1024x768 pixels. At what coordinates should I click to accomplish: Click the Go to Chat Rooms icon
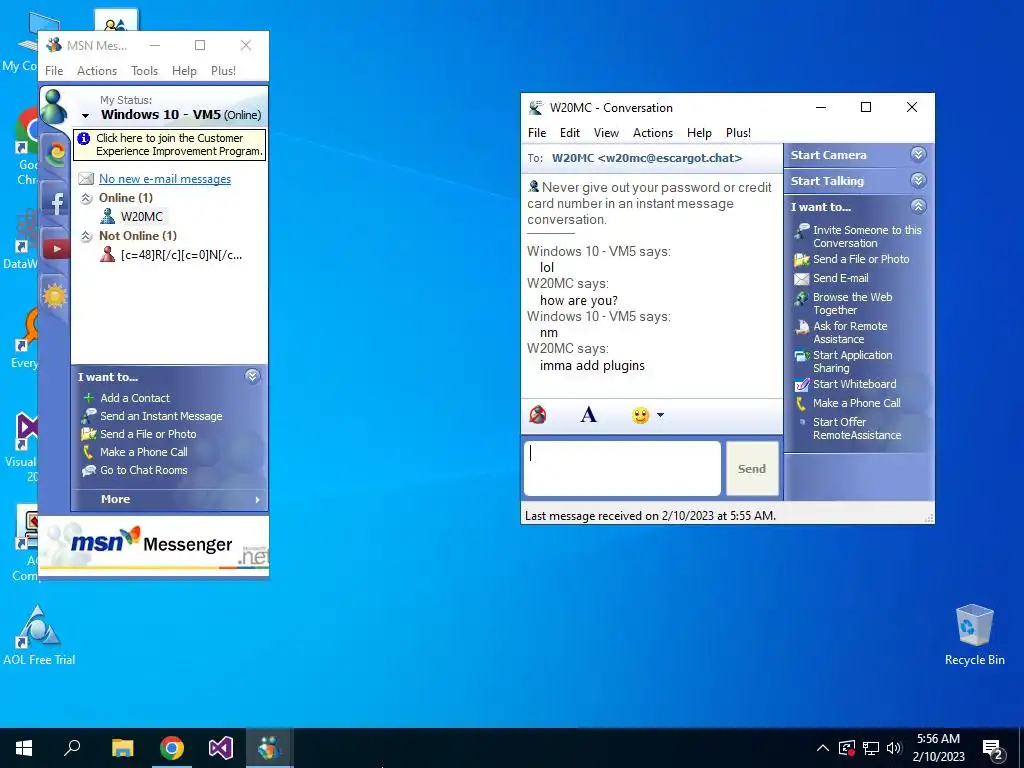(x=89, y=470)
